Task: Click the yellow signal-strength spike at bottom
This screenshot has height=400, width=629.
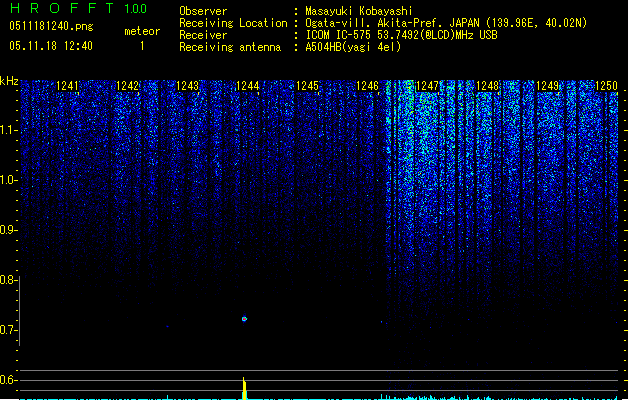Action: (x=244, y=388)
